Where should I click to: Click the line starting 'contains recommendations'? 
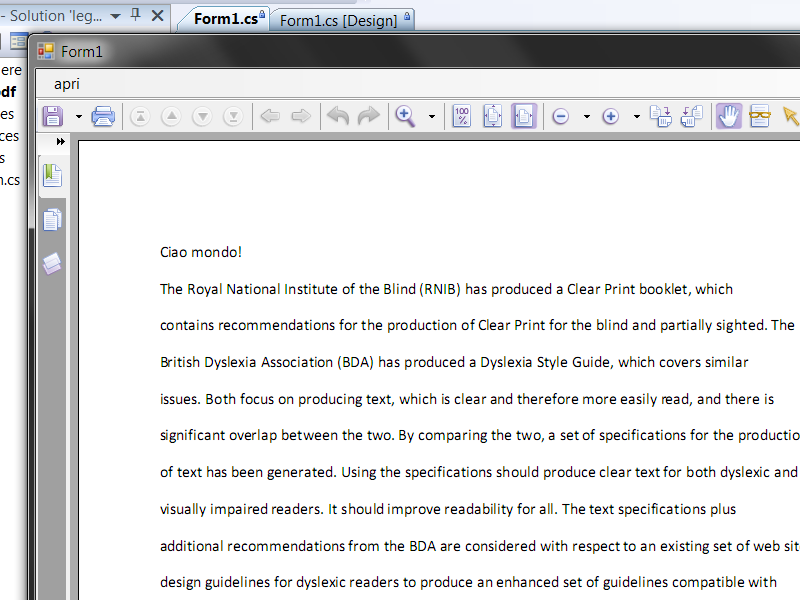click(x=478, y=326)
